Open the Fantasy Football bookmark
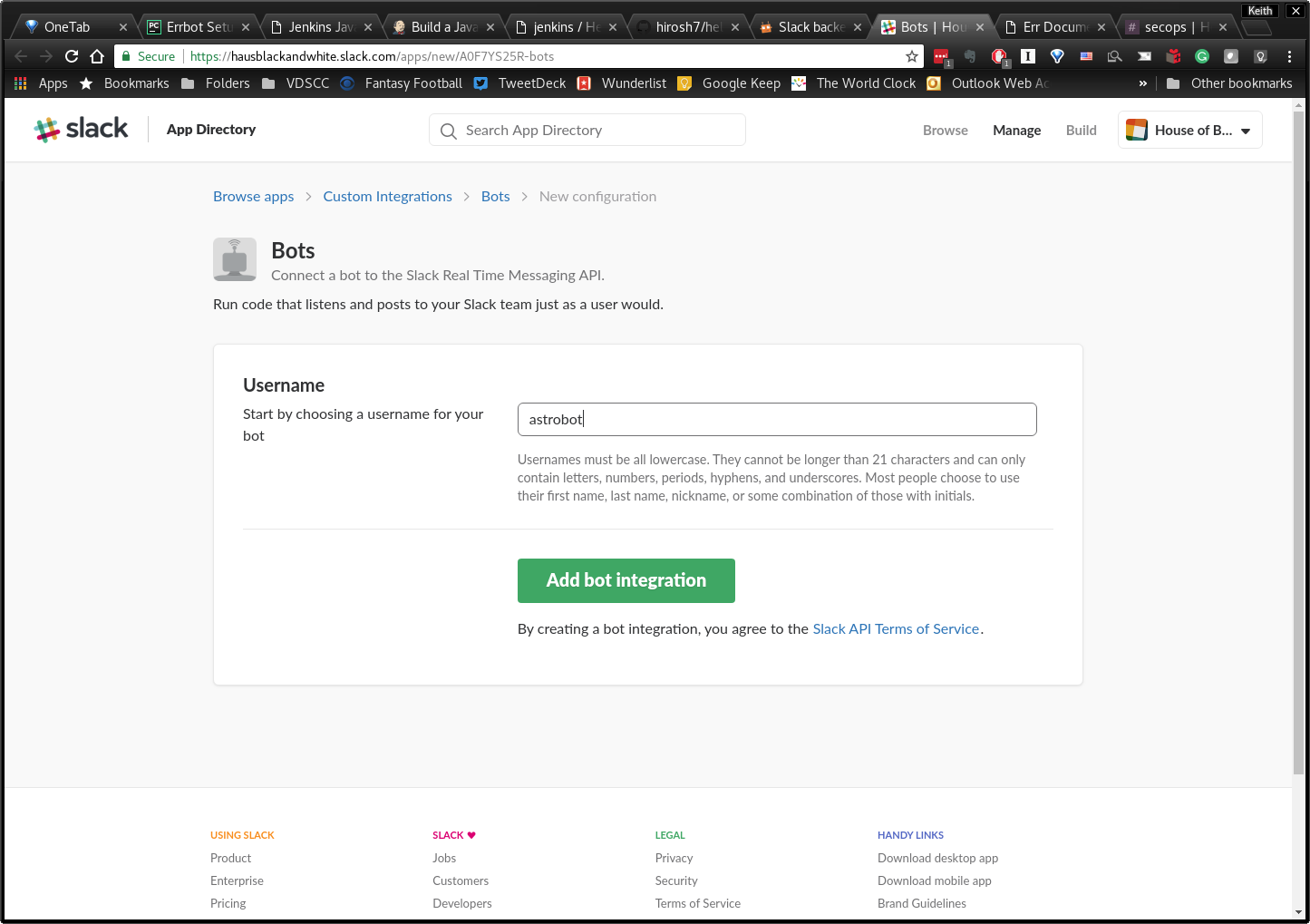Screen dimensions: 1310x924 pos(402,83)
